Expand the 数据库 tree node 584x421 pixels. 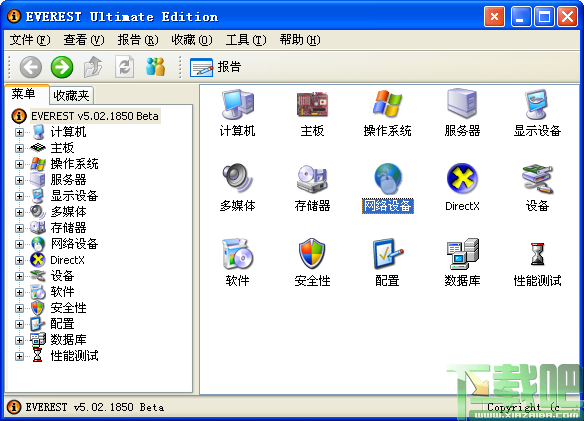19,341
